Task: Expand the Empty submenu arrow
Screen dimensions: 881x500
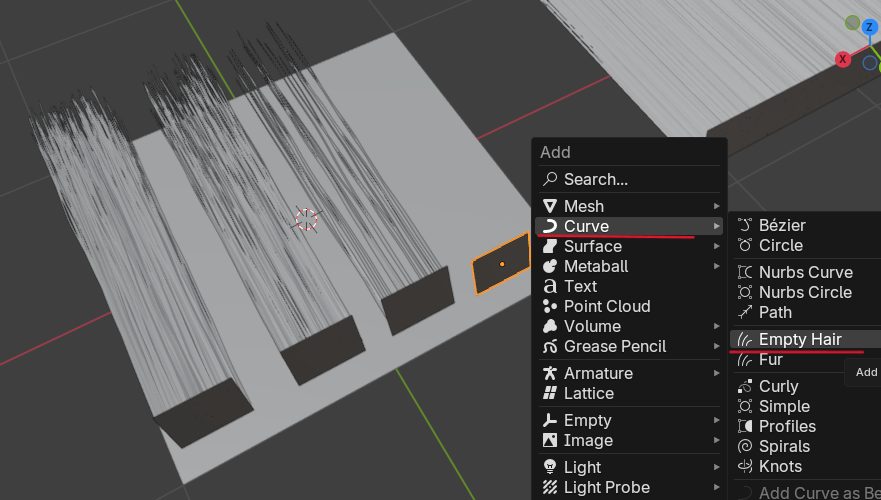Action: click(x=716, y=421)
